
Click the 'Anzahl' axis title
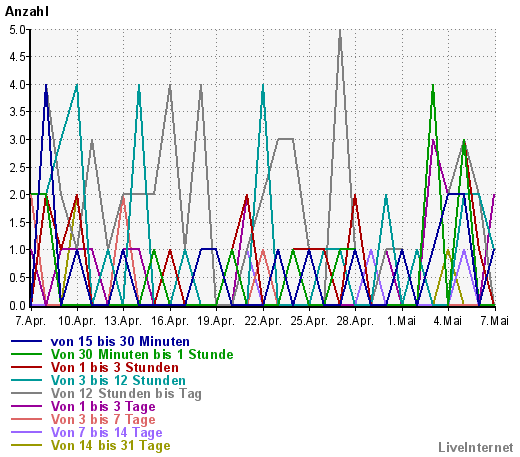pyautogui.click(x=27, y=12)
